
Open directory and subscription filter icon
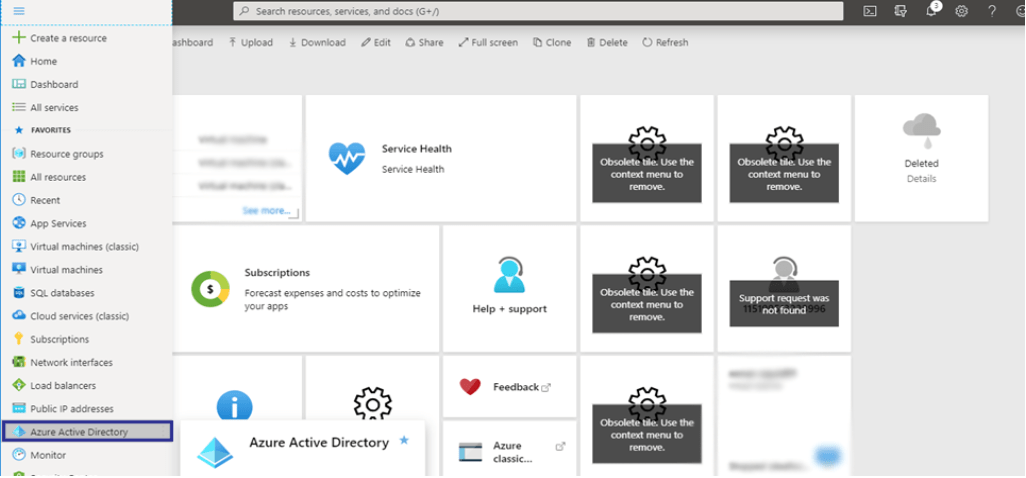click(901, 11)
